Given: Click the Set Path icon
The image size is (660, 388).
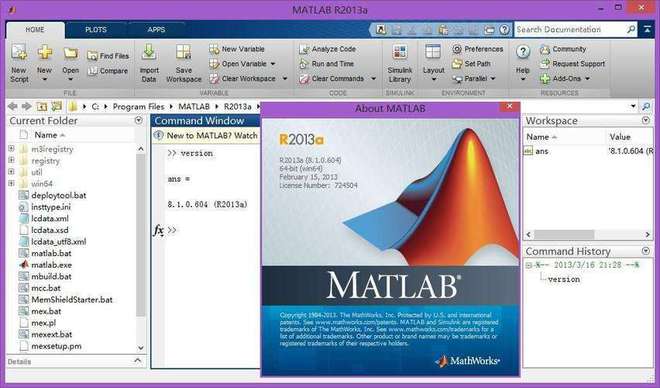Looking at the screenshot, I should point(457,64).
